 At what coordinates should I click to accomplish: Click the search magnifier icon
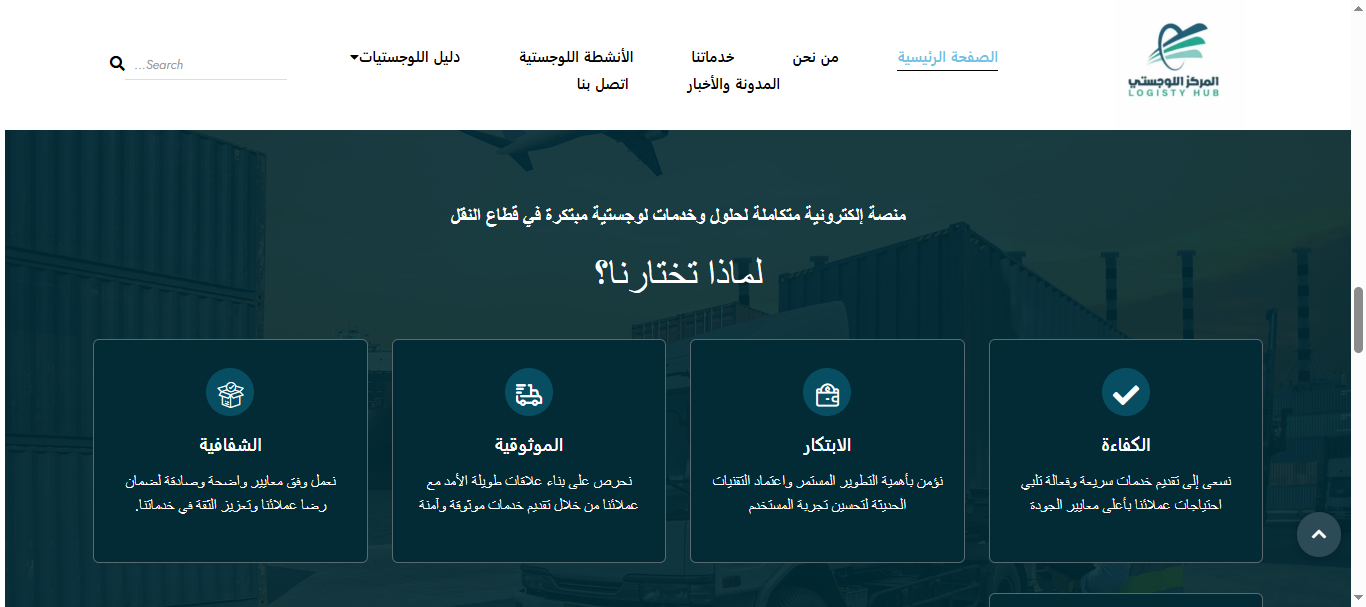(117, 64)
